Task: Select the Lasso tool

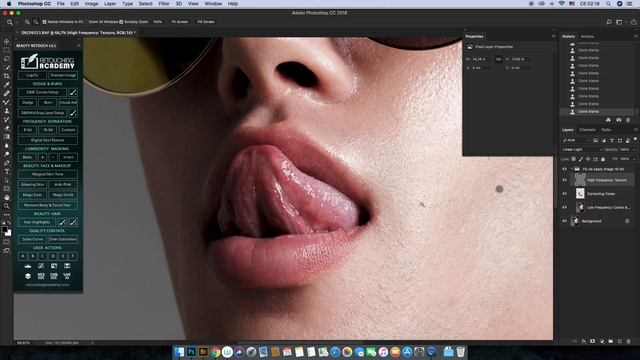Action: [7, 59]
